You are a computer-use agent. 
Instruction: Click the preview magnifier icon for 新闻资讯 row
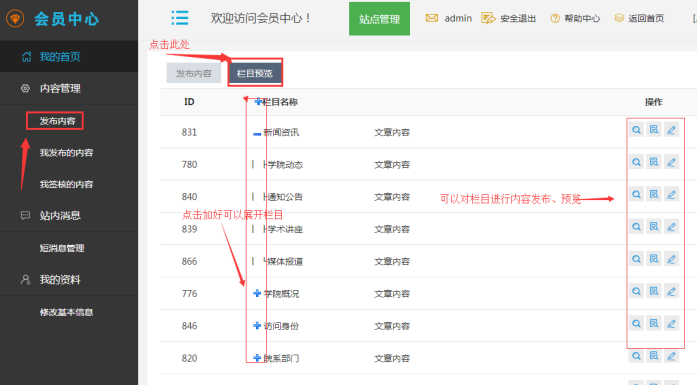pyautogui.click(x=636, y=130)
